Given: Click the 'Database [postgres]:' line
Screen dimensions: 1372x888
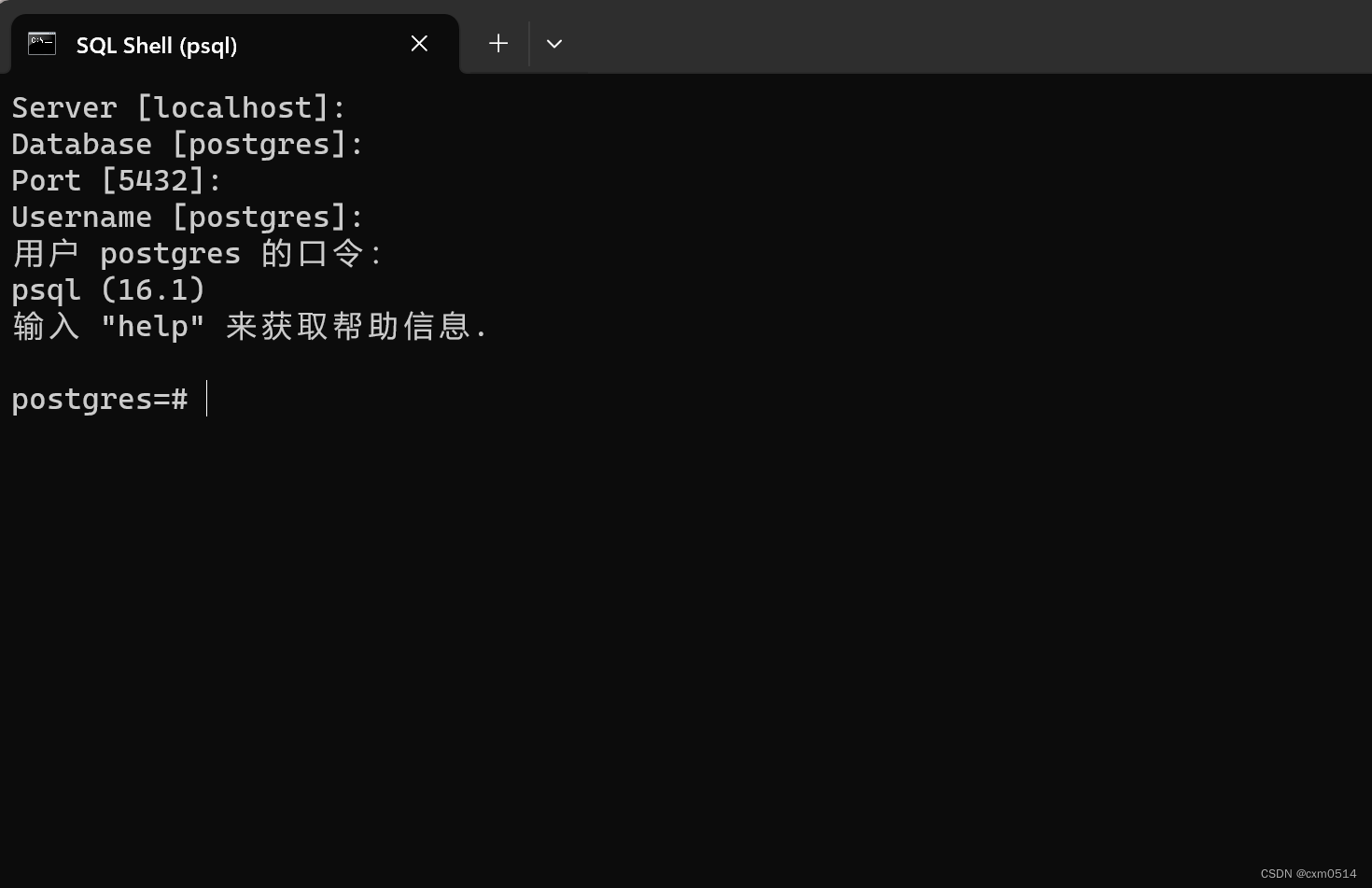Looking at the screenshot, I should (185, 143).
